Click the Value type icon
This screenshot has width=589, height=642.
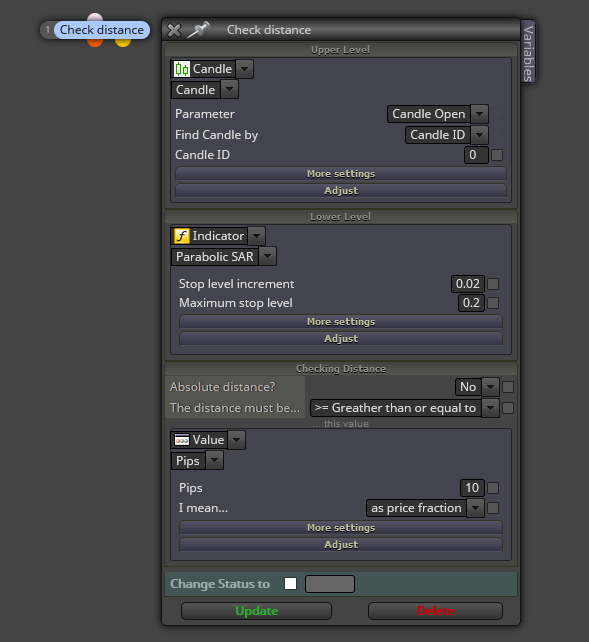click(182, 440)
